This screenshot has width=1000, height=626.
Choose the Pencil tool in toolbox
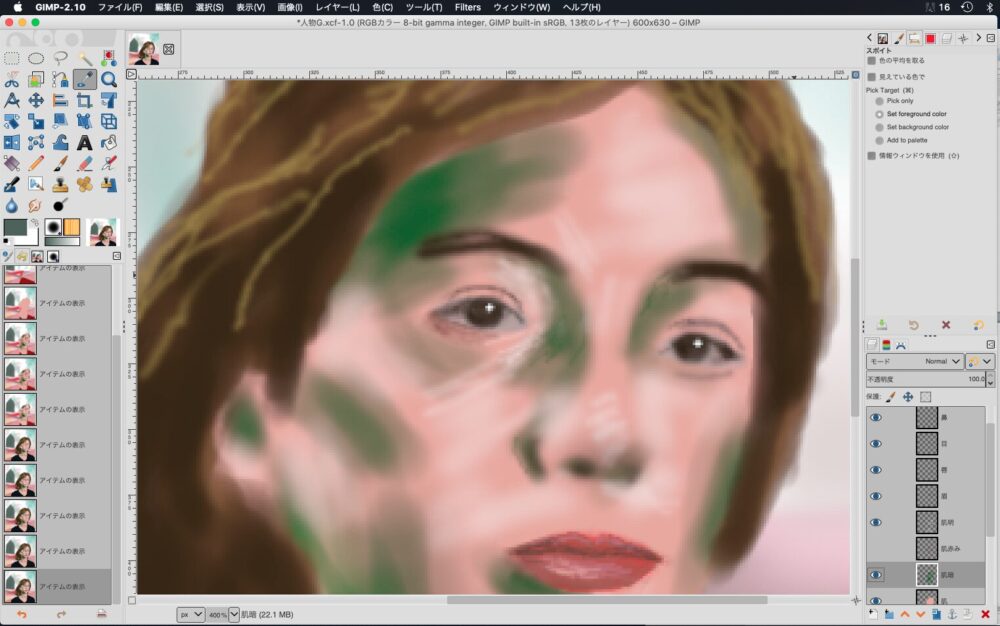pyautogui.click(x=36, y=163)
